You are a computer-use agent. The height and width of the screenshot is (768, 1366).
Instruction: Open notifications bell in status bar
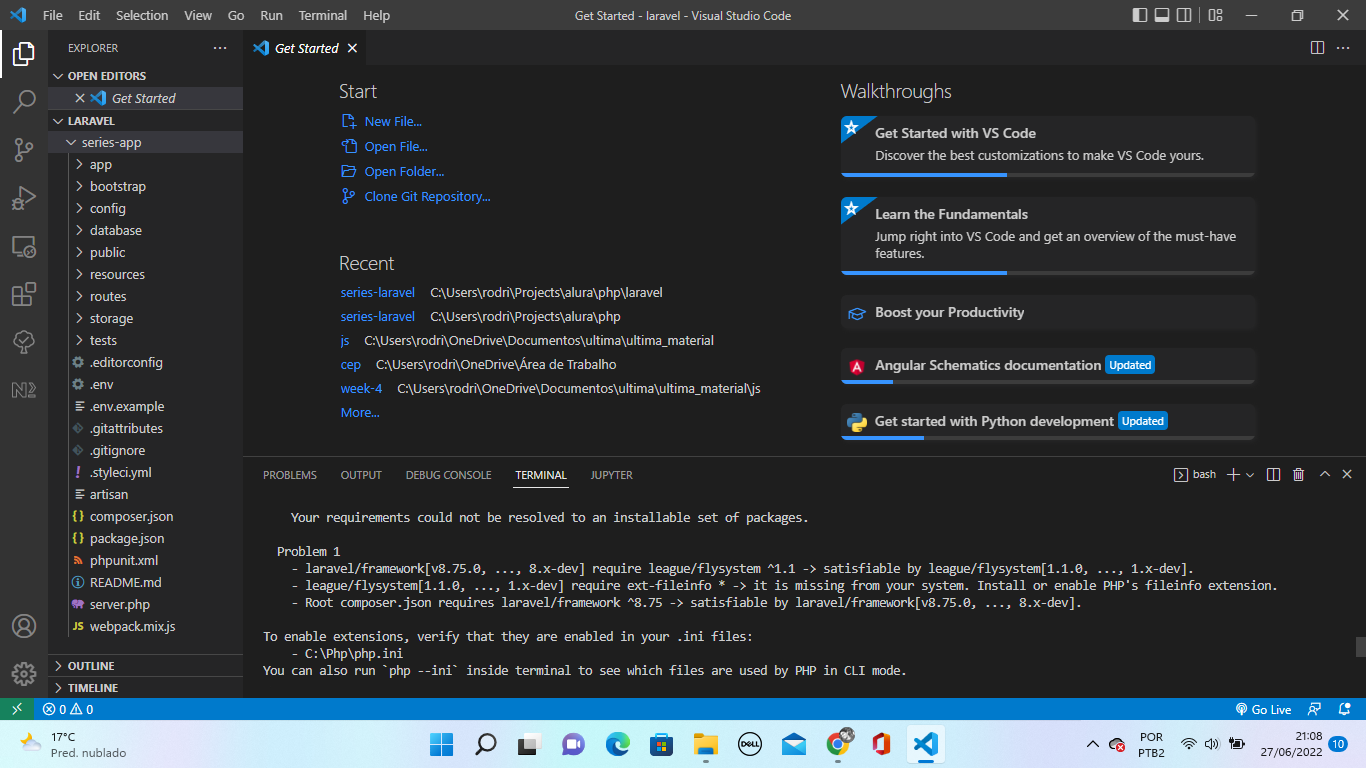click(x=1347, y=709)
